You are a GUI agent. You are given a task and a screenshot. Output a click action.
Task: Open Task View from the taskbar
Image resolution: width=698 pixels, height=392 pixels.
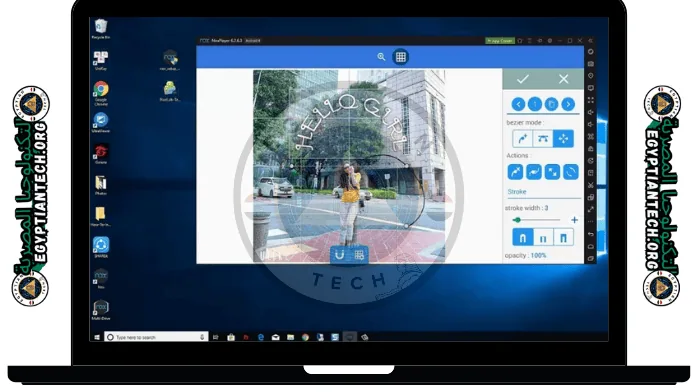tap(216, 337)
